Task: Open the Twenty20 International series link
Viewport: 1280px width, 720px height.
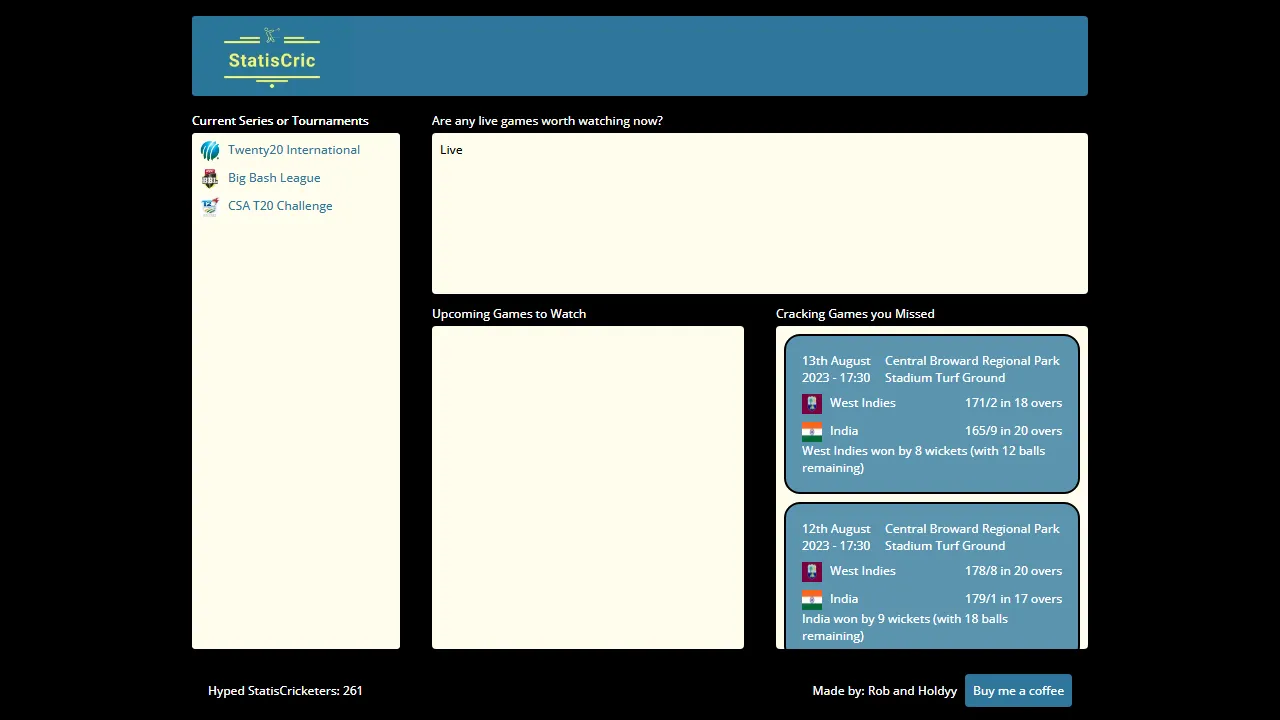Action: coord(293,150)
